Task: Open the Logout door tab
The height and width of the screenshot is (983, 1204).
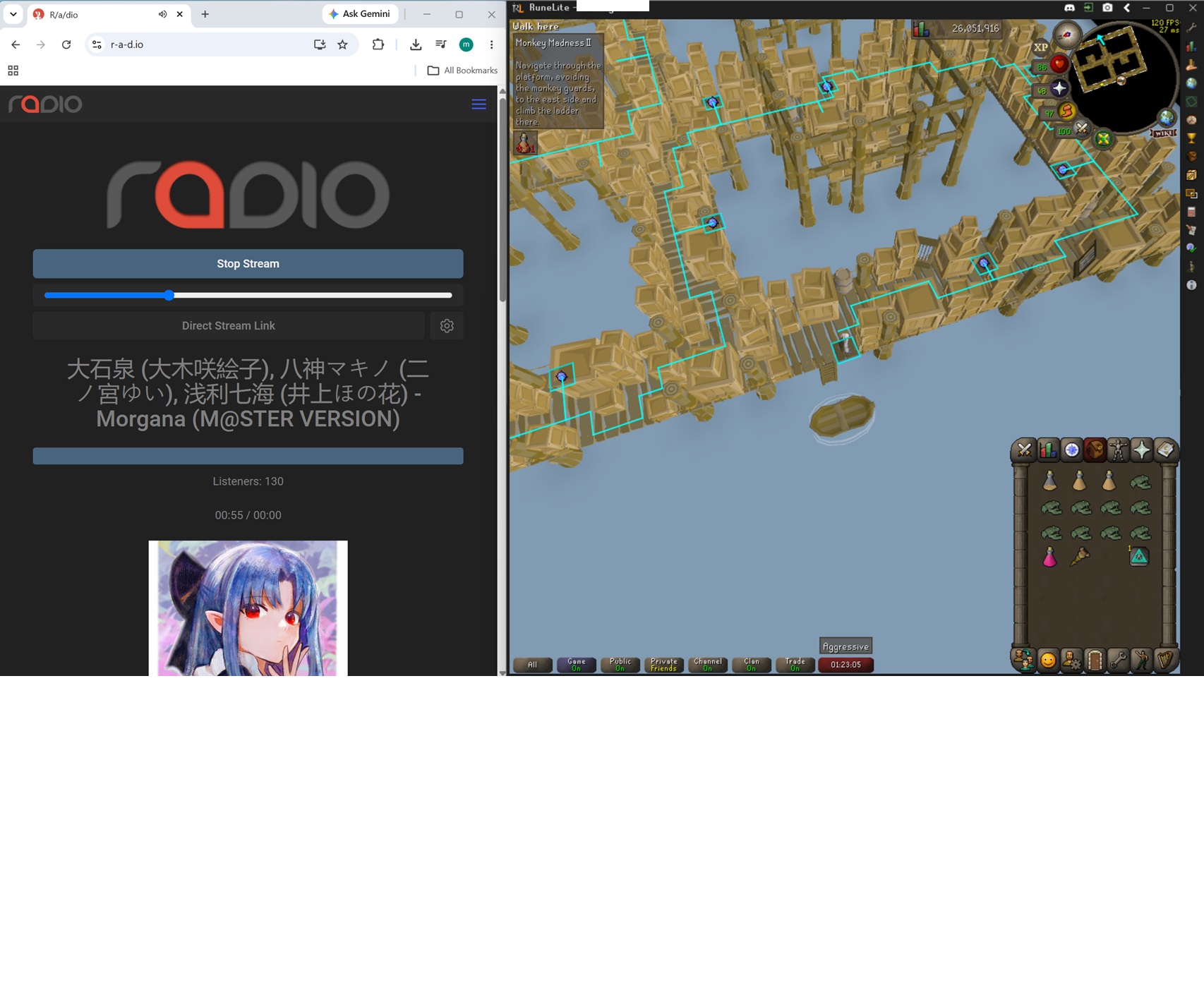Action: pos(1095,660)
